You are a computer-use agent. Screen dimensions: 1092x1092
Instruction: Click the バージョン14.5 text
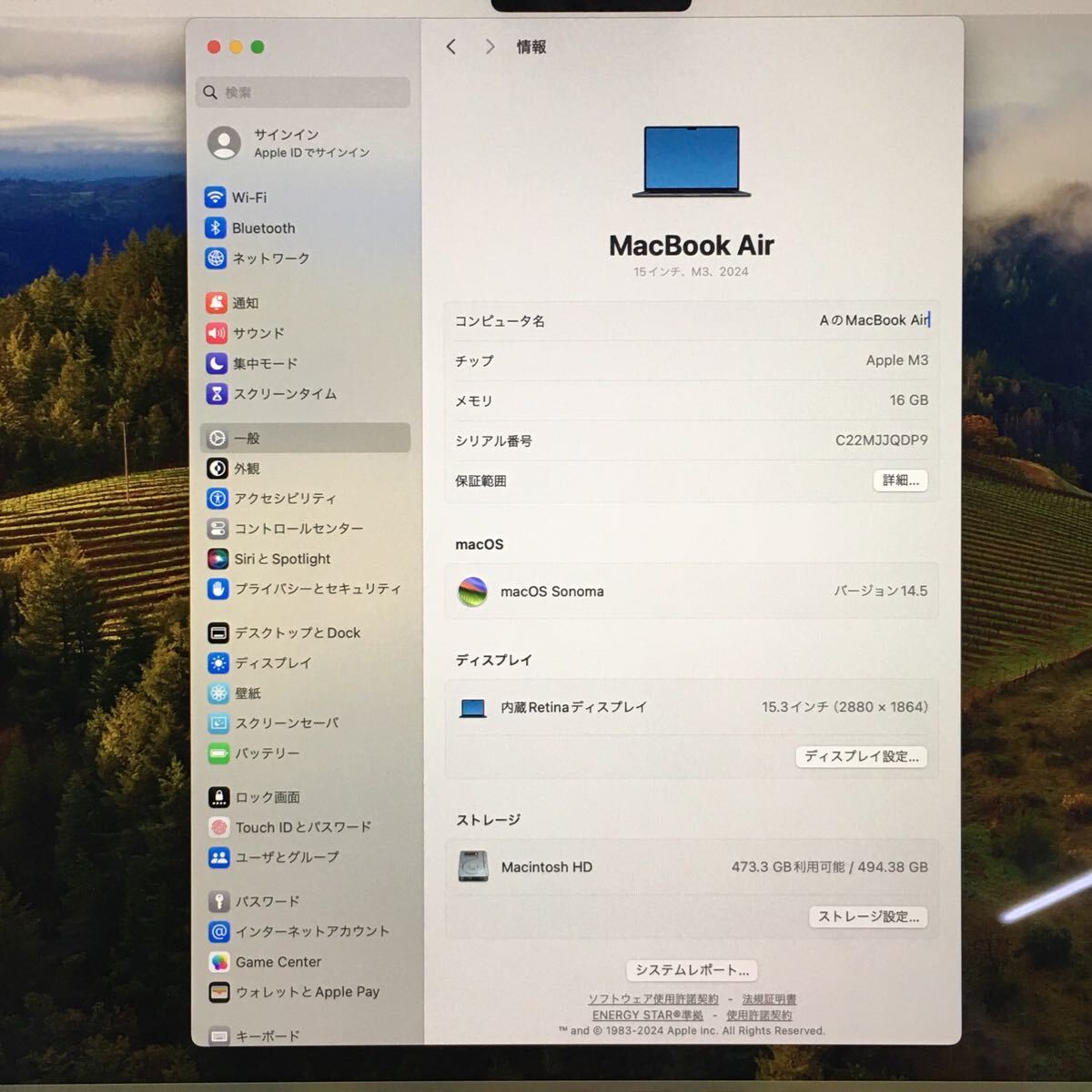click(x=881, y=591)
